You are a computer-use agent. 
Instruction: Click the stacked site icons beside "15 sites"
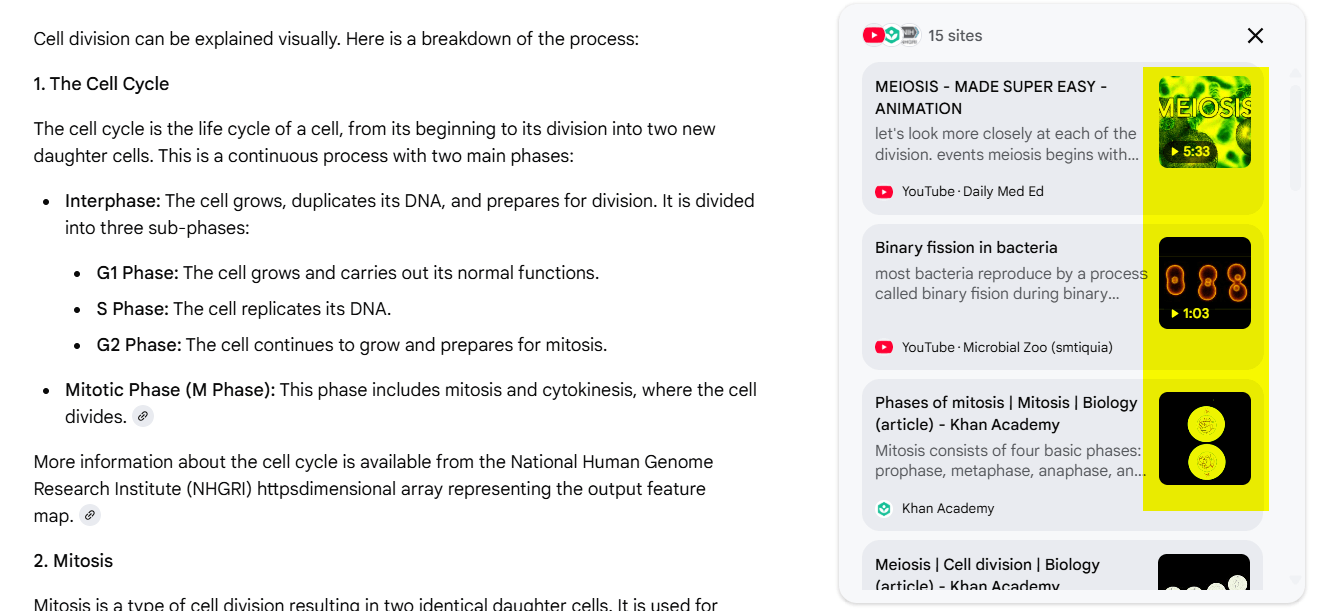click(890, 35)
